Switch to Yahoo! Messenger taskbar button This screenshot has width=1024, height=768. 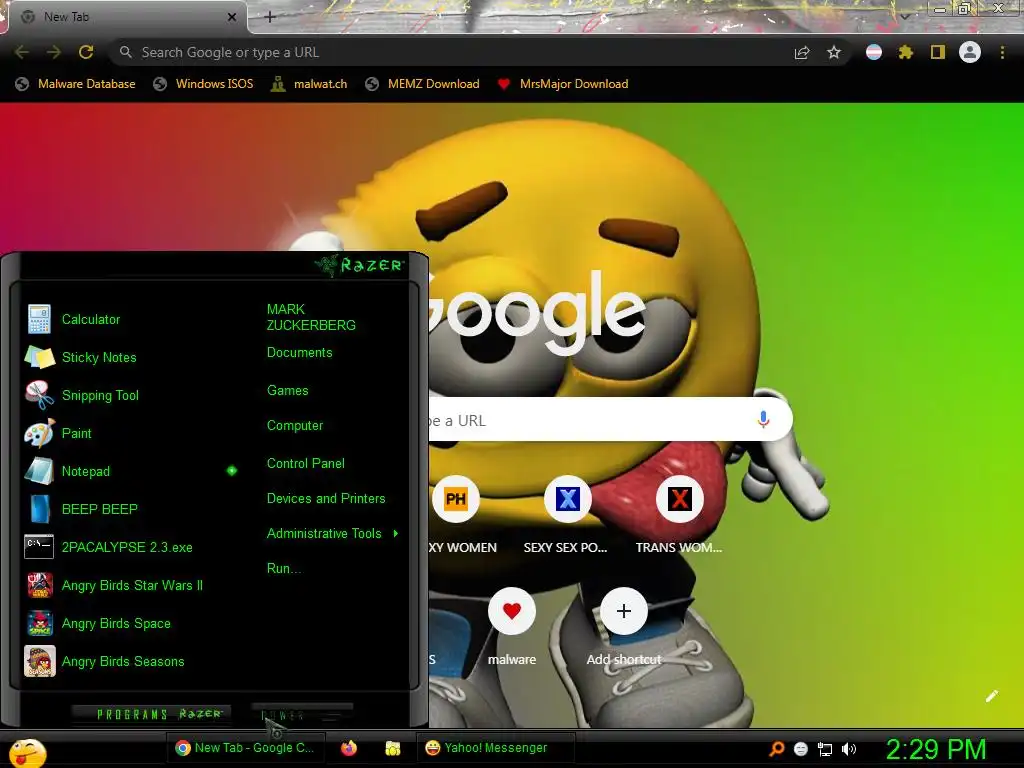[x=495, y=748]
